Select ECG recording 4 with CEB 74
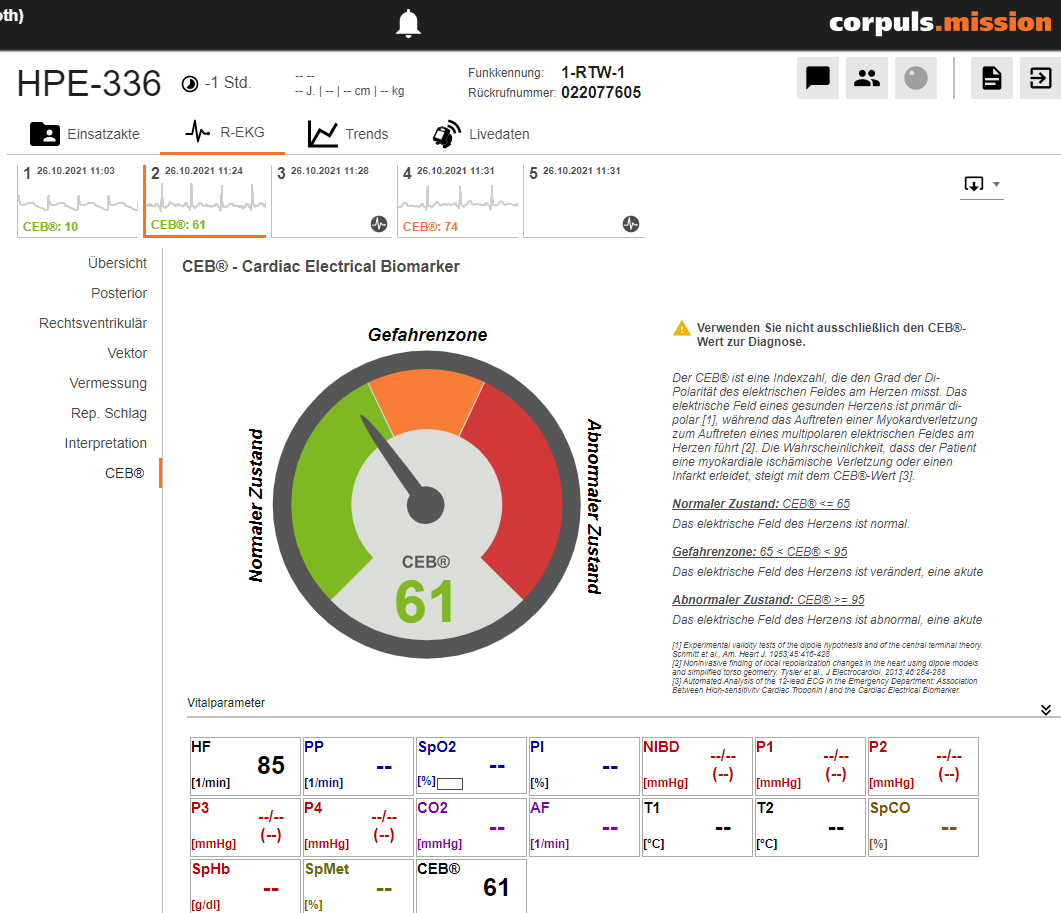This screenshot has height=913, width=1061. [x=457, y=200]
